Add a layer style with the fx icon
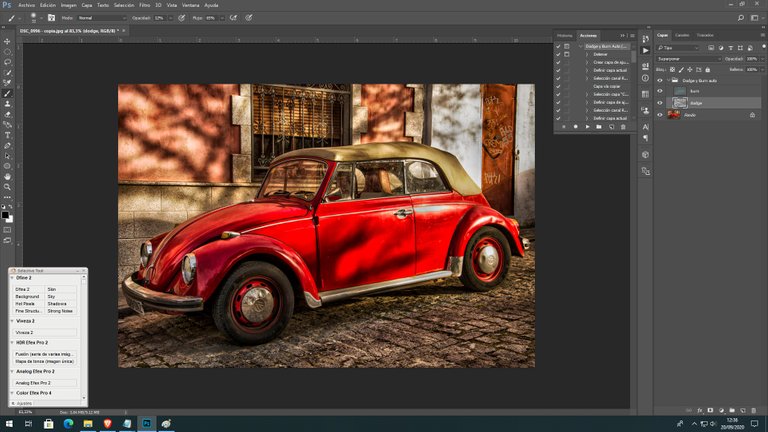Image resolution: width=768 pixels, height=432 pixels. tap(700, 410)
